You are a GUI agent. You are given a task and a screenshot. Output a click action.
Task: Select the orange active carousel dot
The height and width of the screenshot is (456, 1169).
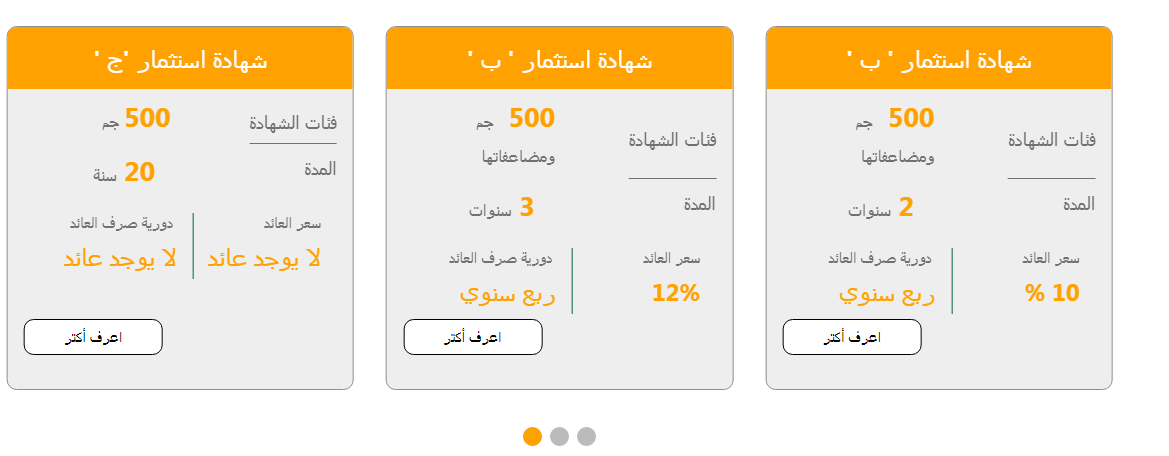[x=532, y=436]
